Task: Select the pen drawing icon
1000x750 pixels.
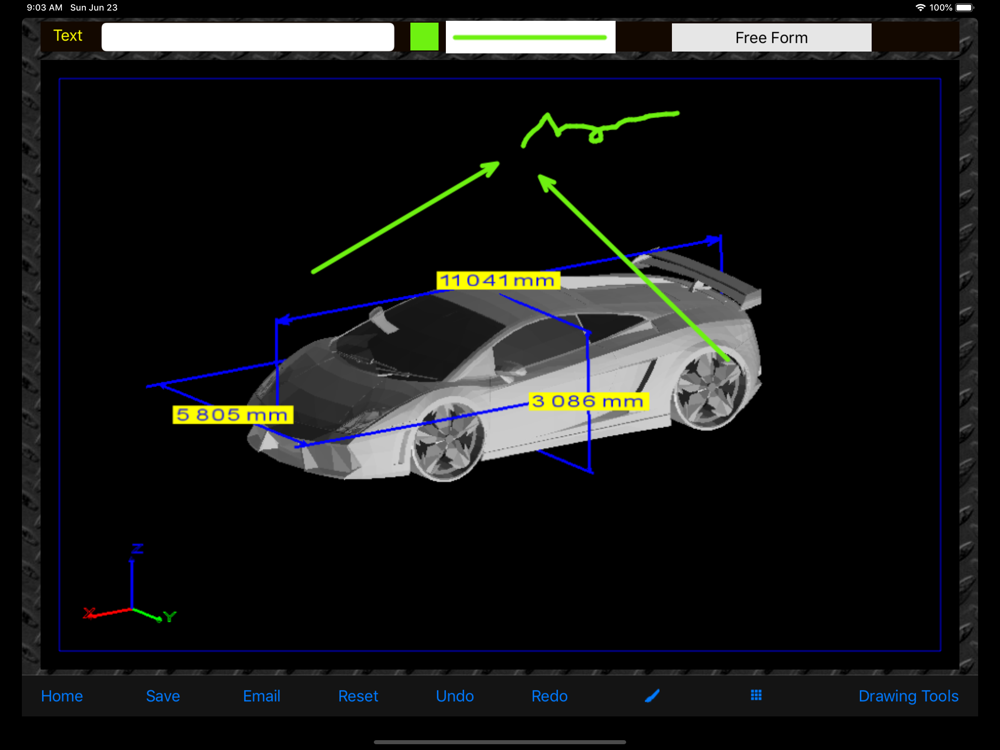Action: (652, 696)
